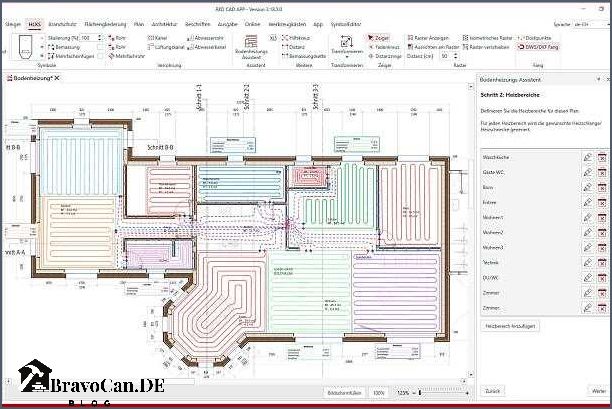Image resolution: width=612 pixels, height=409 pixels.
Task: Click the Transformieren icon in the ribbon
Action: pyautogui.click(x=347, y=43)
